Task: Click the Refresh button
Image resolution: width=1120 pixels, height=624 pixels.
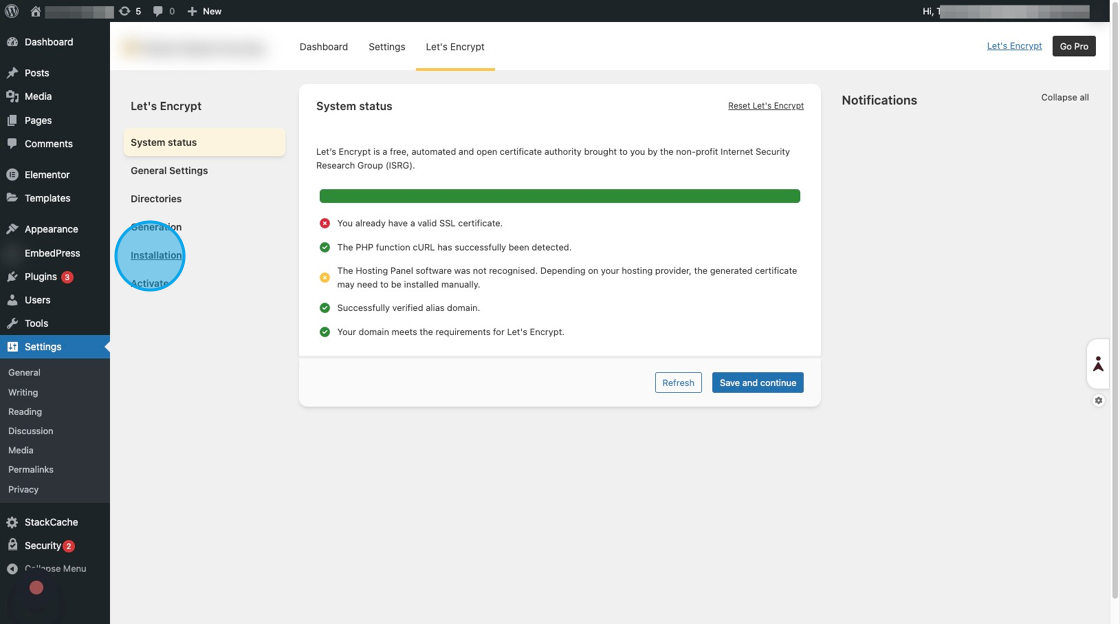Action: (x=678, y=383)
